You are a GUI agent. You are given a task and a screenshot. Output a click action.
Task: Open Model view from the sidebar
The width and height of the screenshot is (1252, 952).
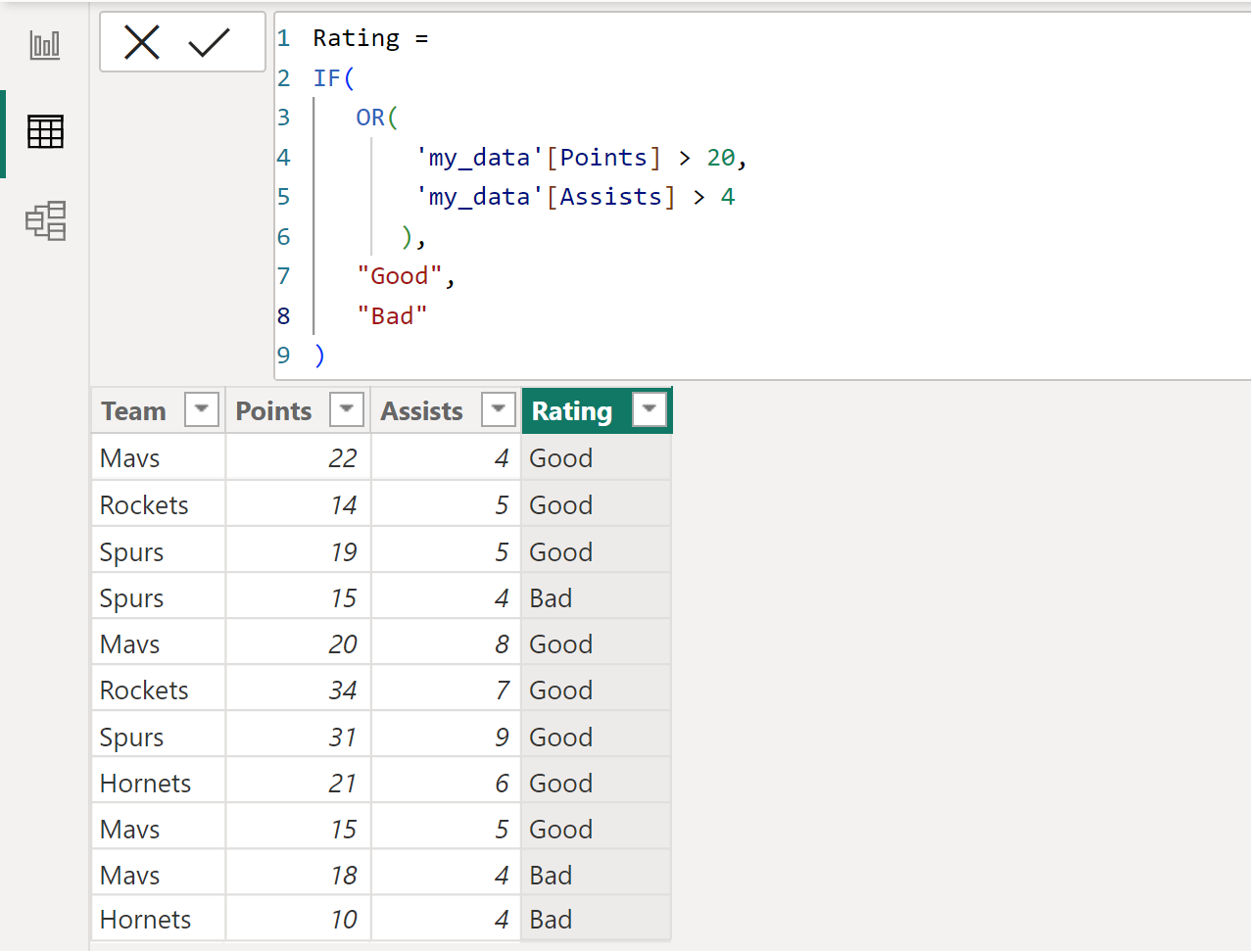[x=44, y=221]
